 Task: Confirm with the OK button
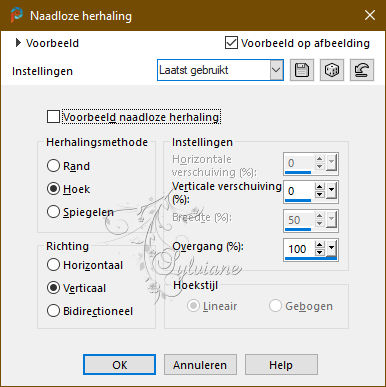(119, 365)
